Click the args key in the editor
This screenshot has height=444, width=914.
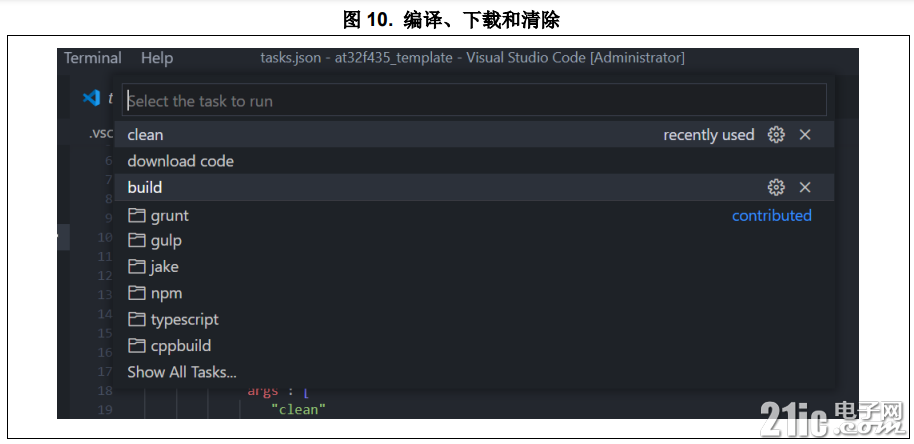263,391
